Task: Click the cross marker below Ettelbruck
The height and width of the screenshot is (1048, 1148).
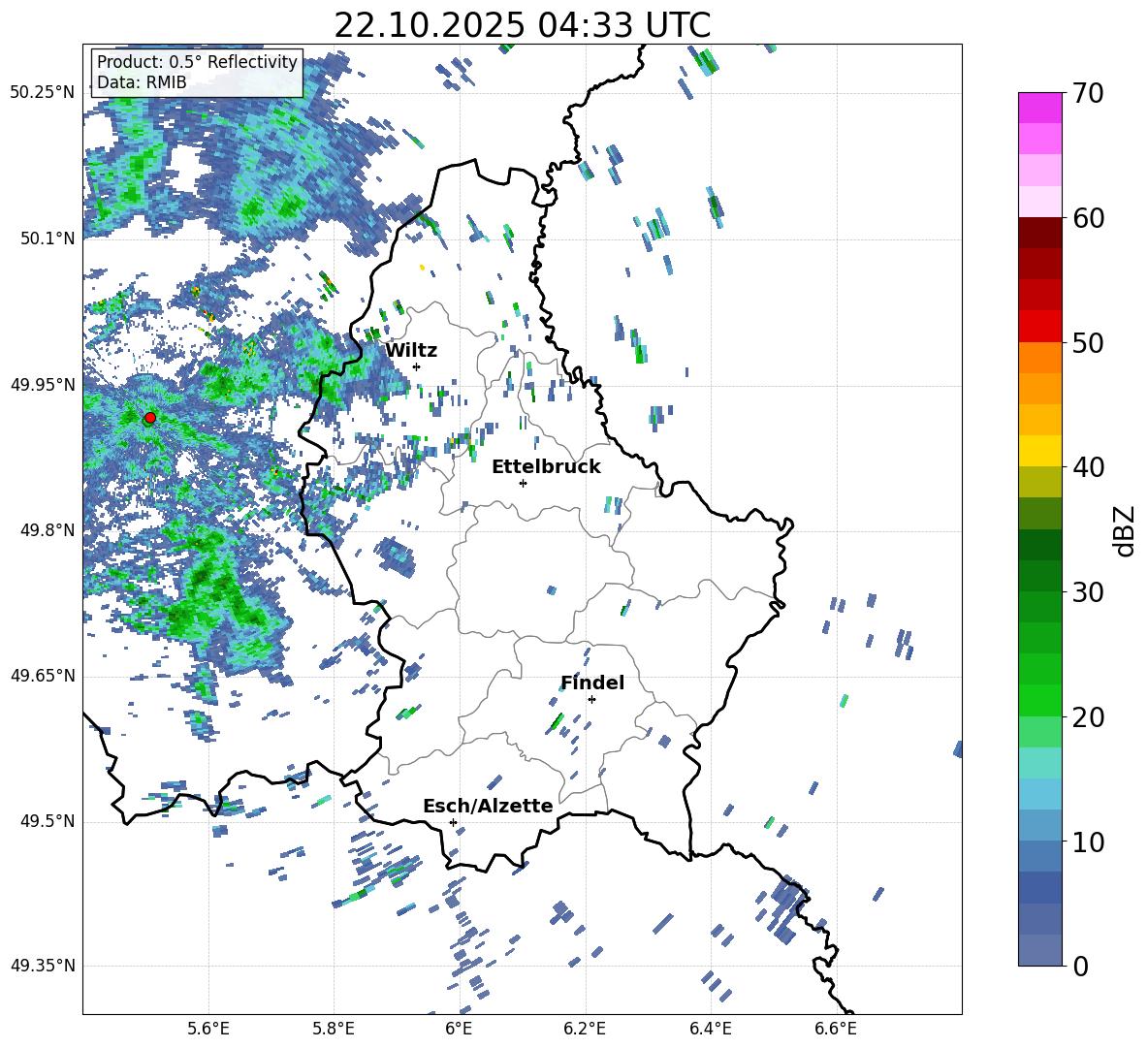Action: coord(523,483)
